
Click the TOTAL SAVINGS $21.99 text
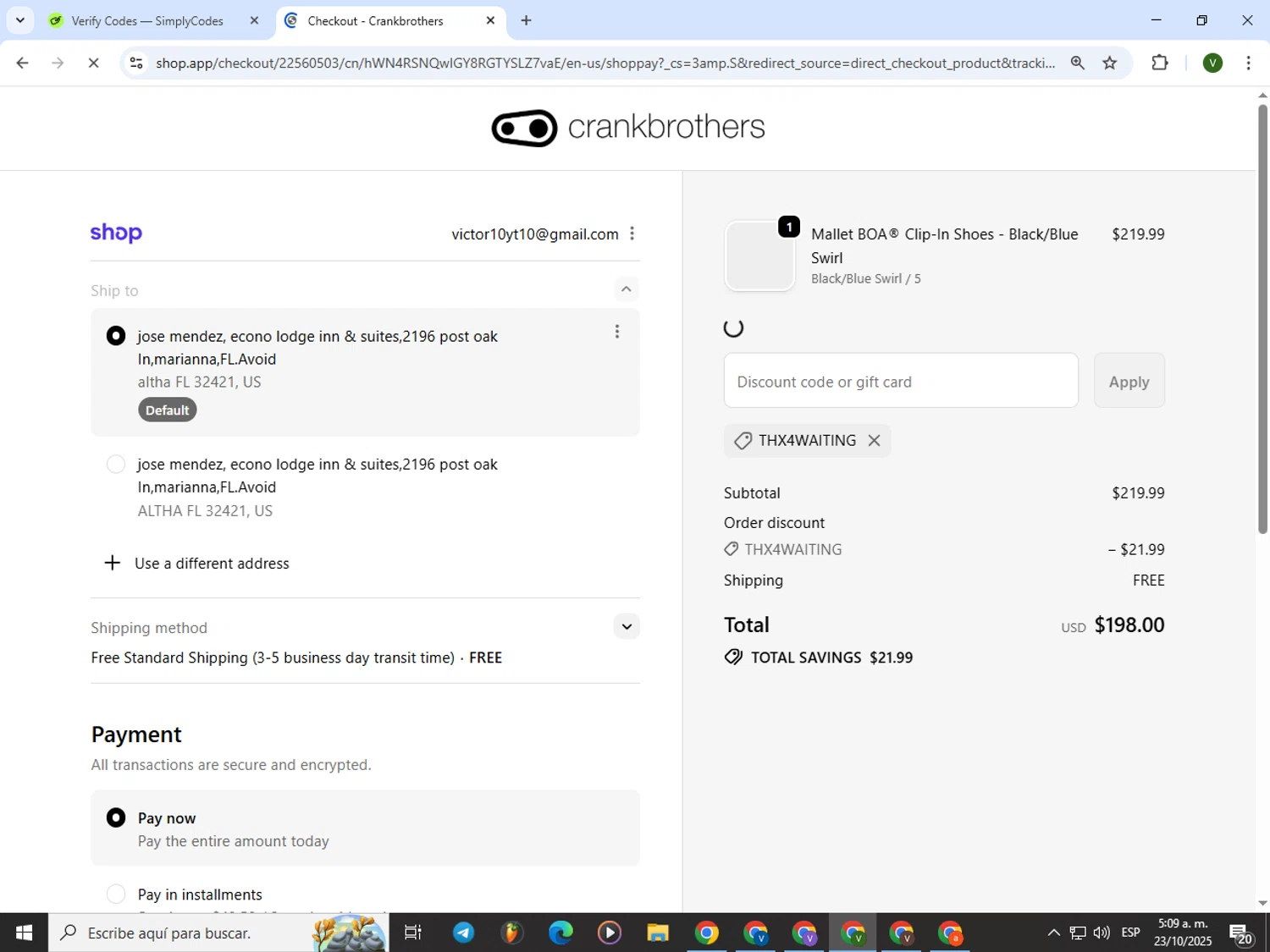click(831, 658)
